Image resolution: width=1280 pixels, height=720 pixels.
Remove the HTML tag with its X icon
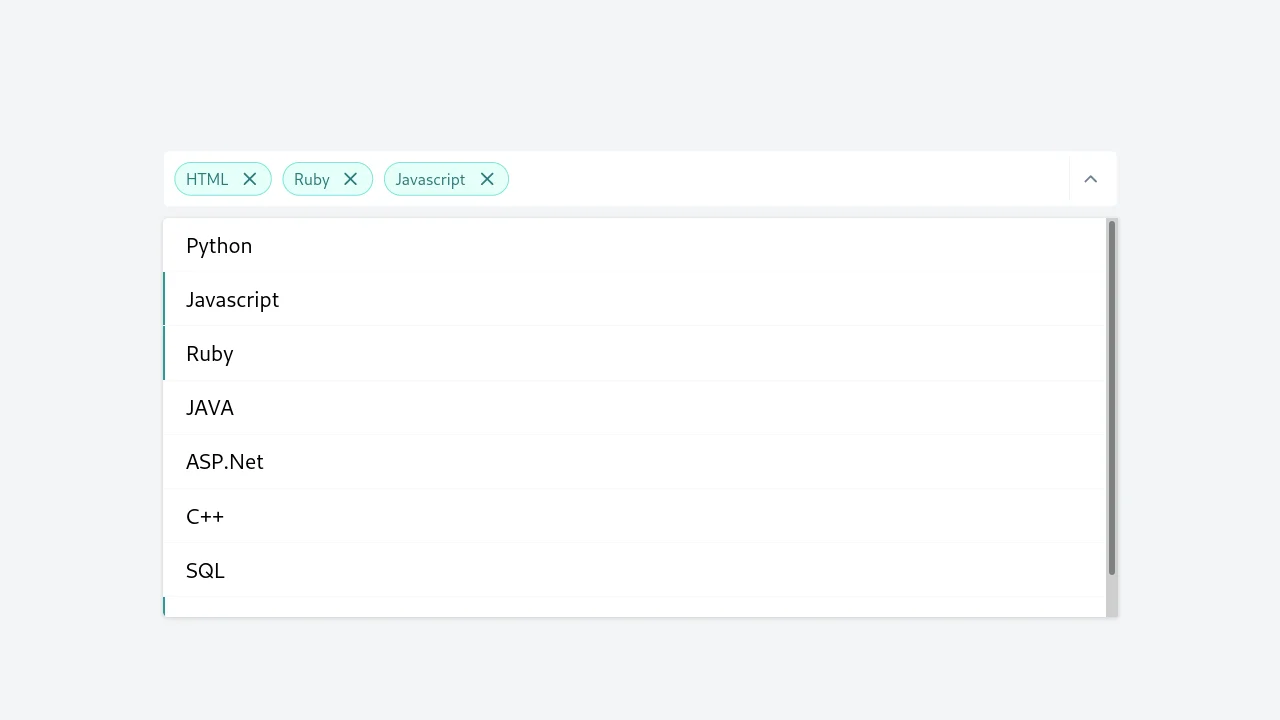coord(250,179)
